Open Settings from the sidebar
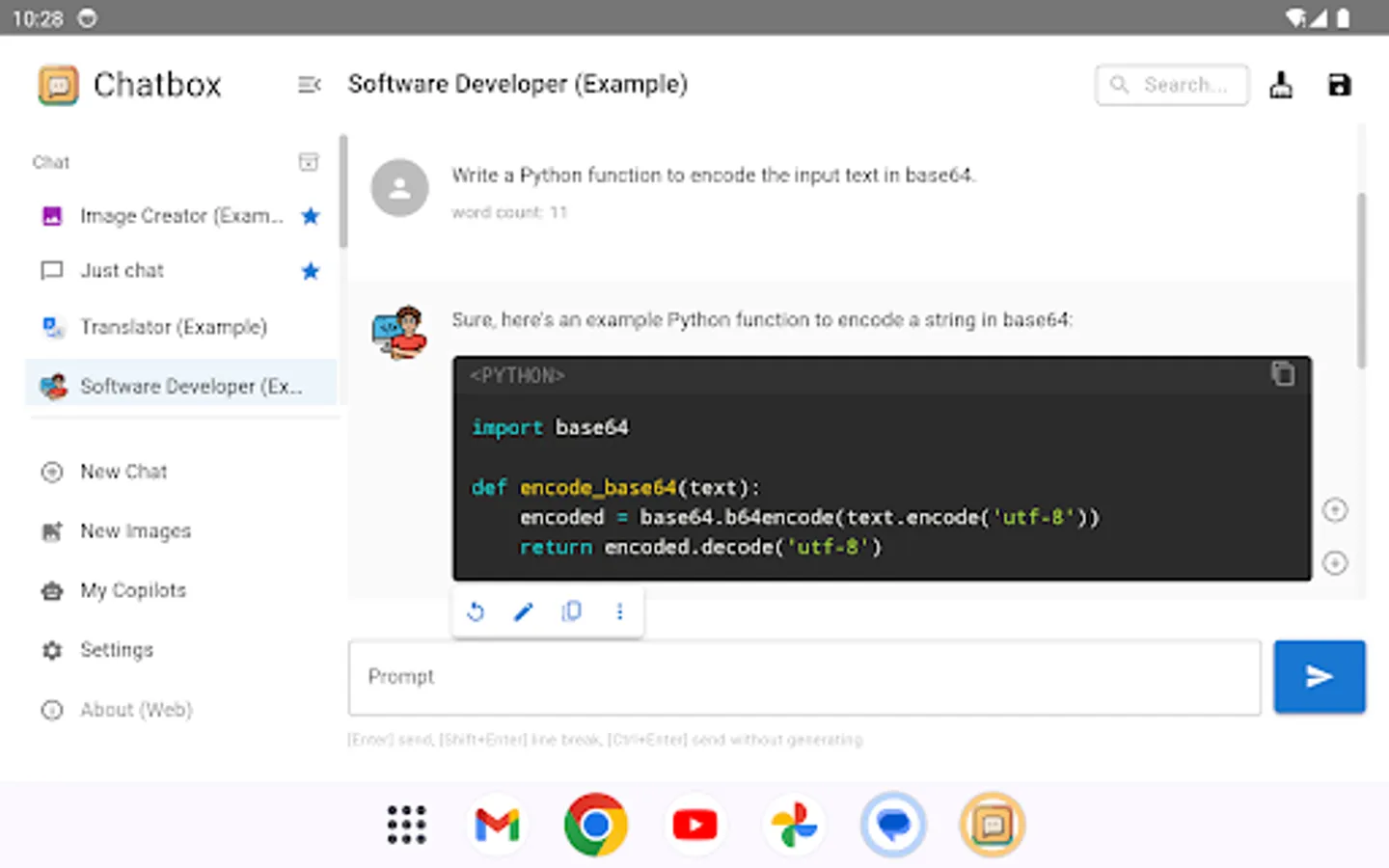 pos(116,650)
